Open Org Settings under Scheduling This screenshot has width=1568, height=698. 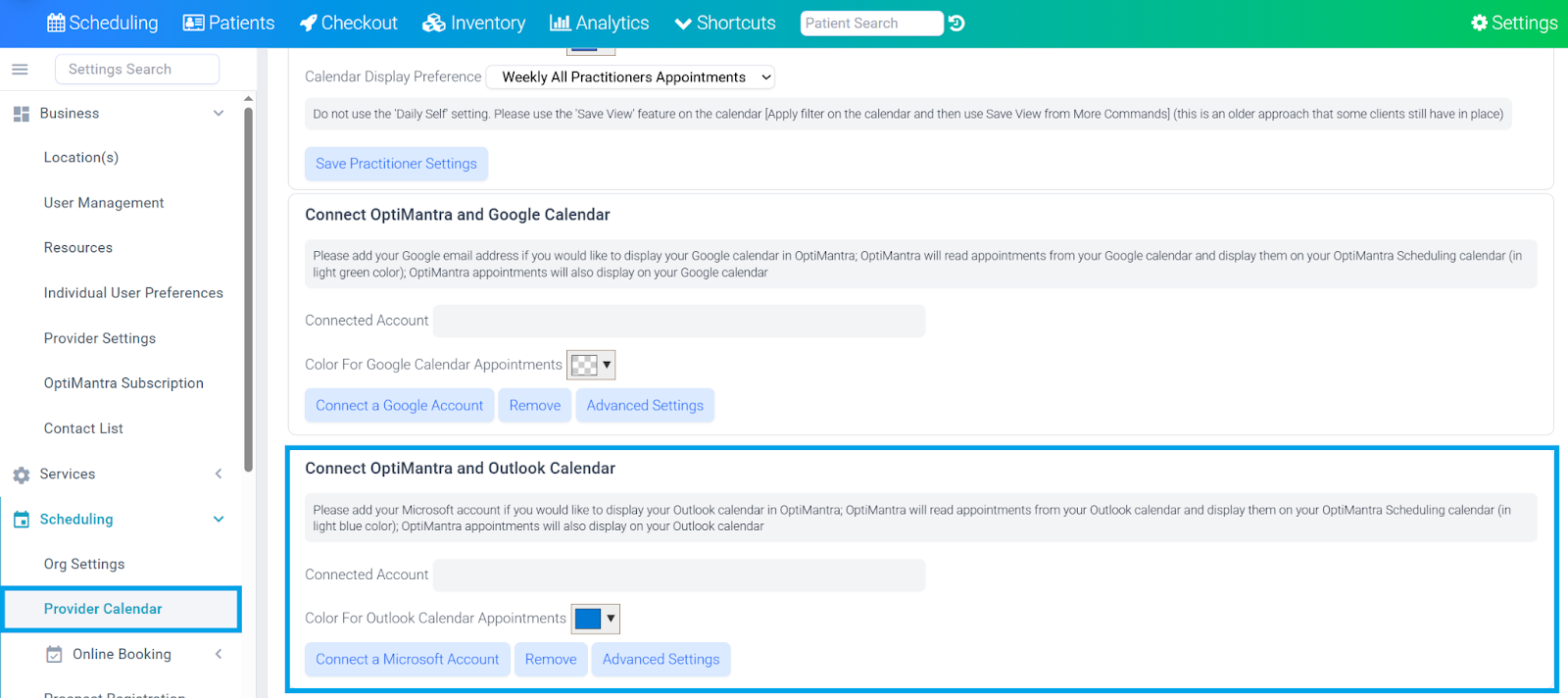[x=84, y=564]
